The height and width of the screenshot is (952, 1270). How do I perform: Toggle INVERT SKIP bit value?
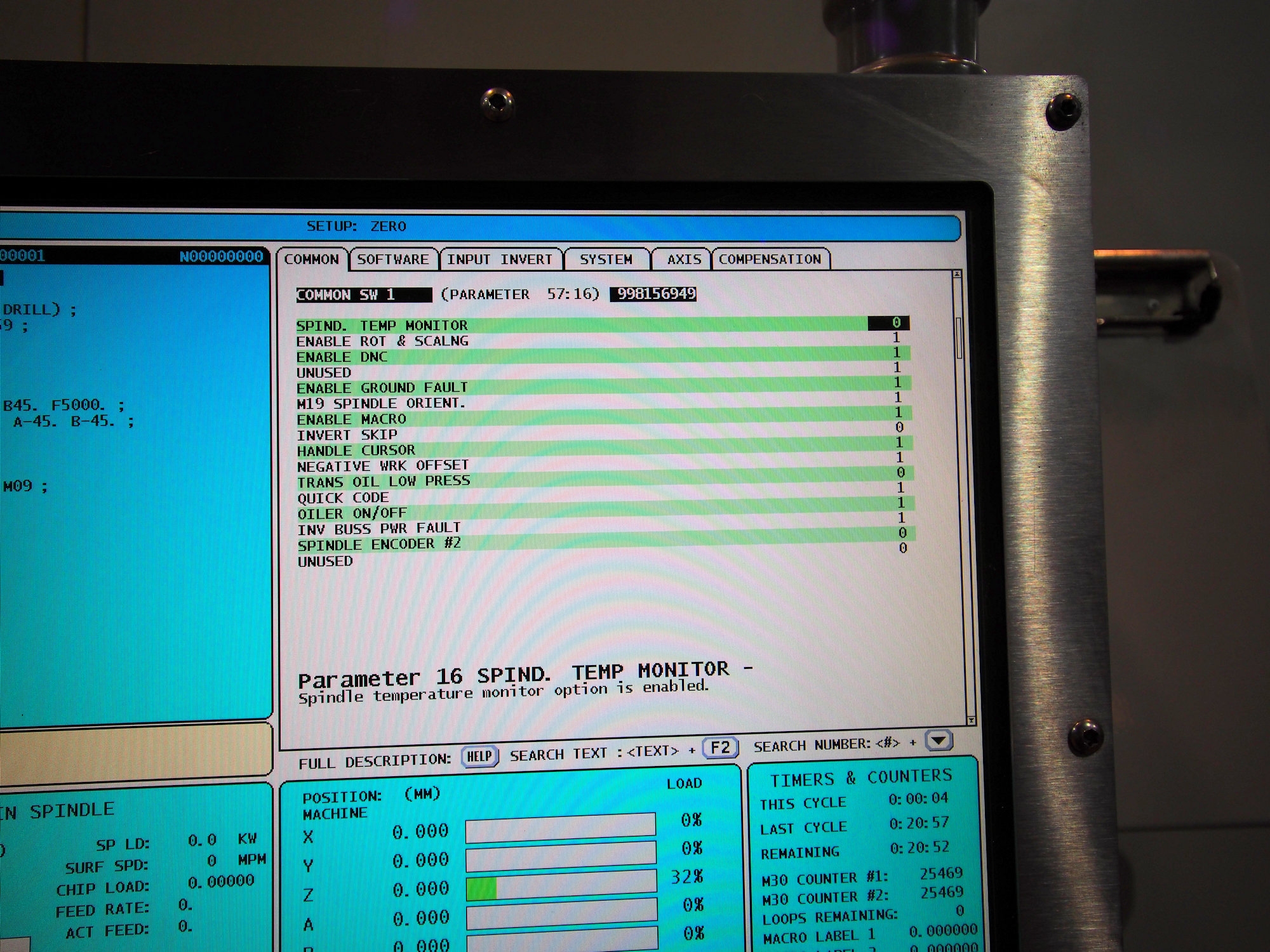coord(899,427)
